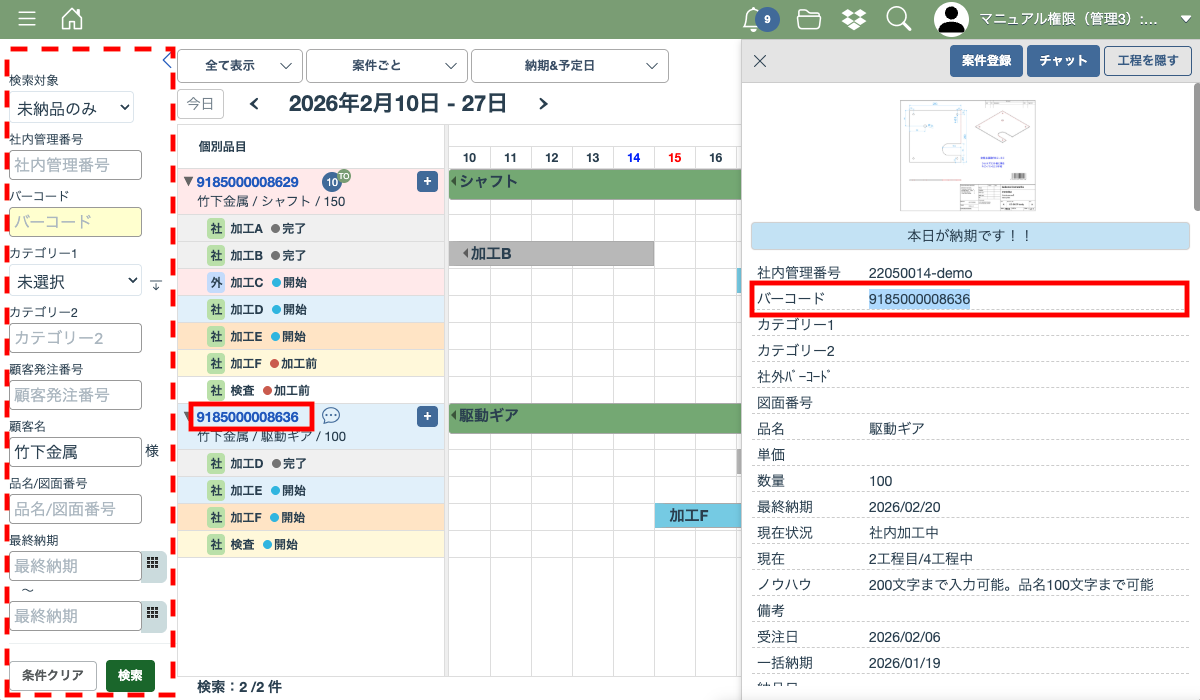This screenshot has height=700, width=1200.
Task: Open chat bubble for item 9185000008636
Action: [x=331, y=416]
